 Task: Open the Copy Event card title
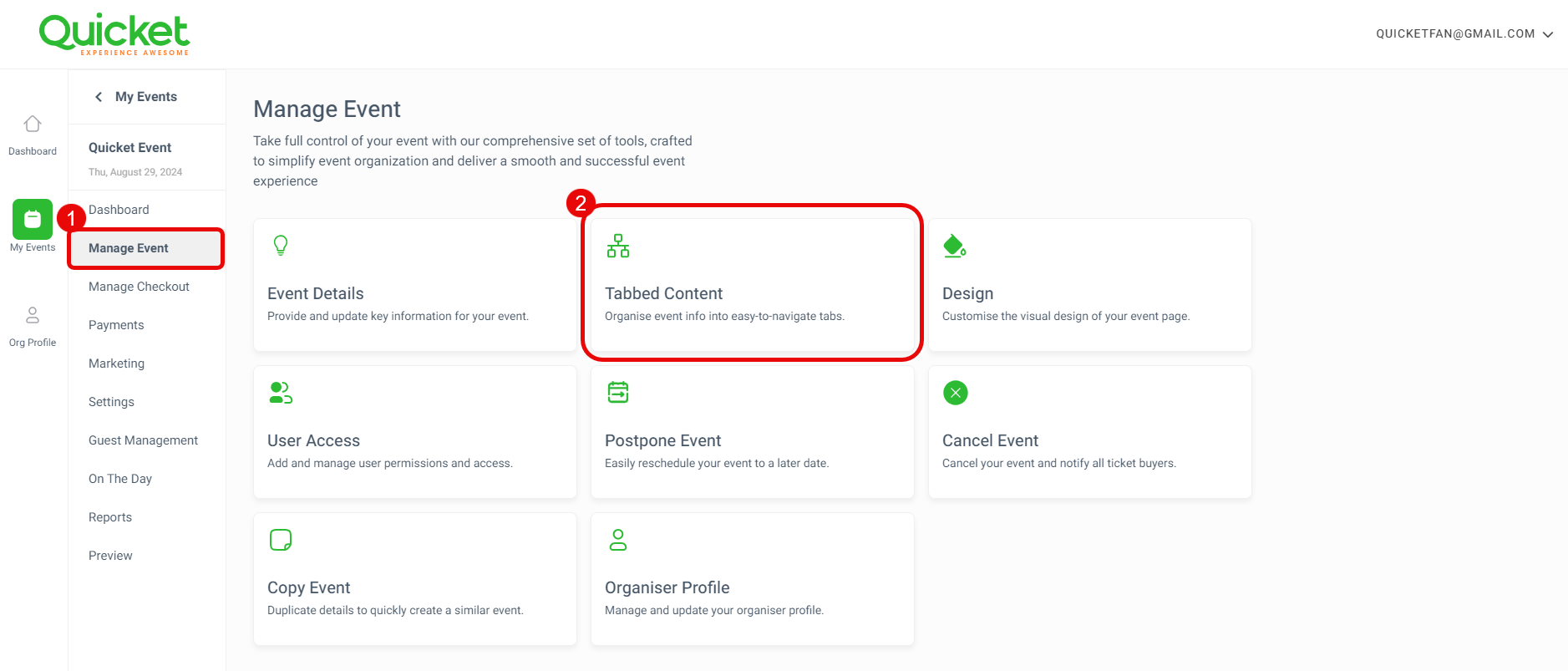tap(308, 588)
